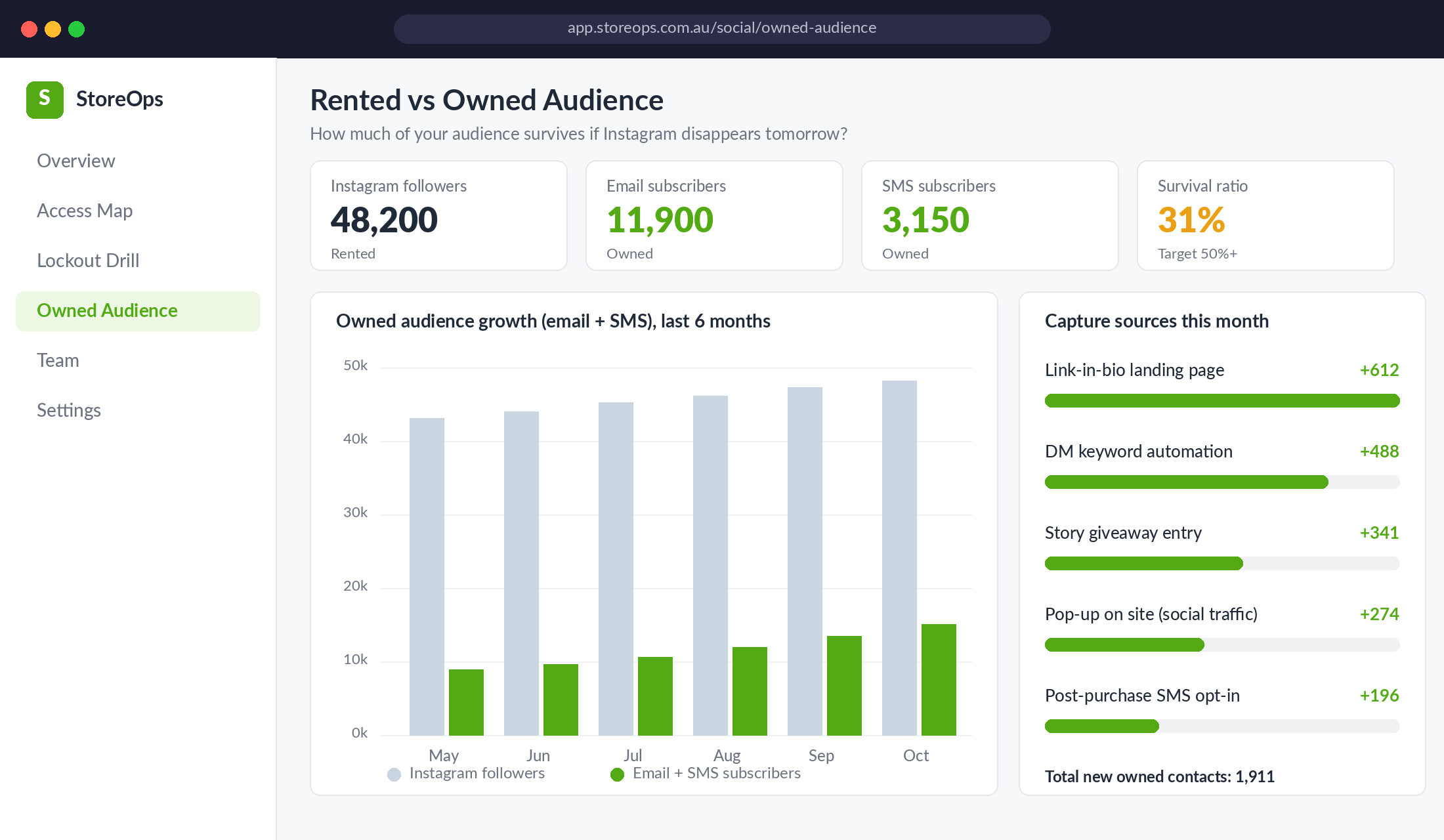
Task: Click Total new owned contacts: 1,911
Action: click(1160, 777)
